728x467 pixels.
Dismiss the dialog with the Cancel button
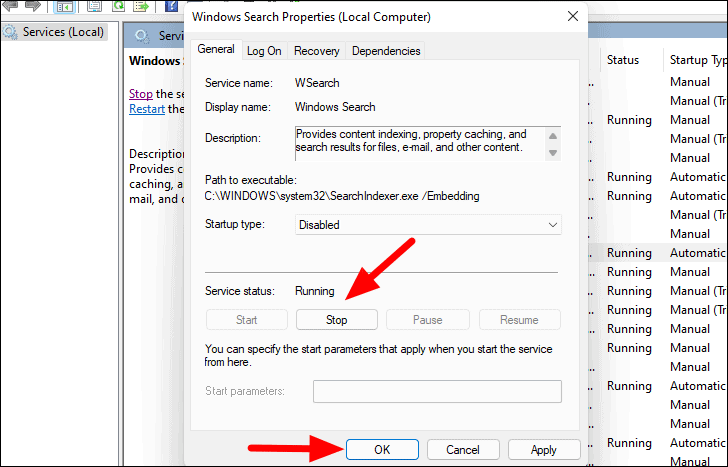tap(463, 449)
